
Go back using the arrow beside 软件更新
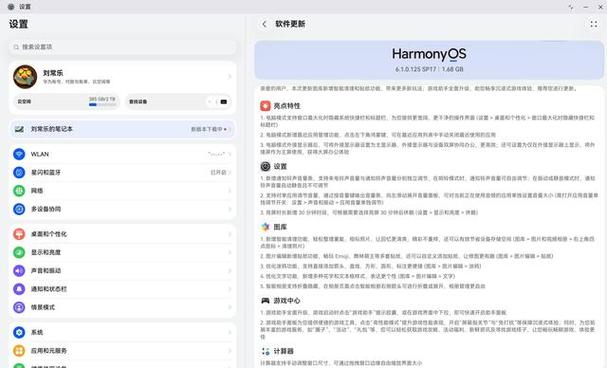(264, 24)
